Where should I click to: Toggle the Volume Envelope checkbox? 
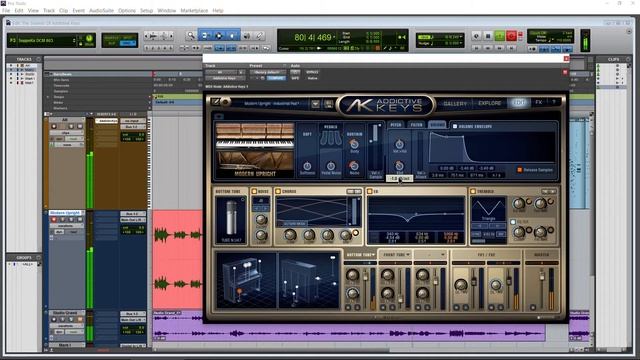455,127
